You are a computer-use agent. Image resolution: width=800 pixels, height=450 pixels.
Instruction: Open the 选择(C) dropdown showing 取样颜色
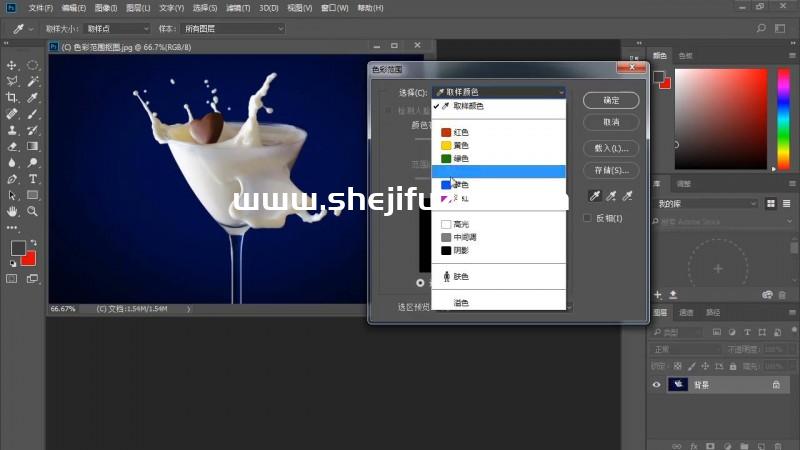coord(499,92)
